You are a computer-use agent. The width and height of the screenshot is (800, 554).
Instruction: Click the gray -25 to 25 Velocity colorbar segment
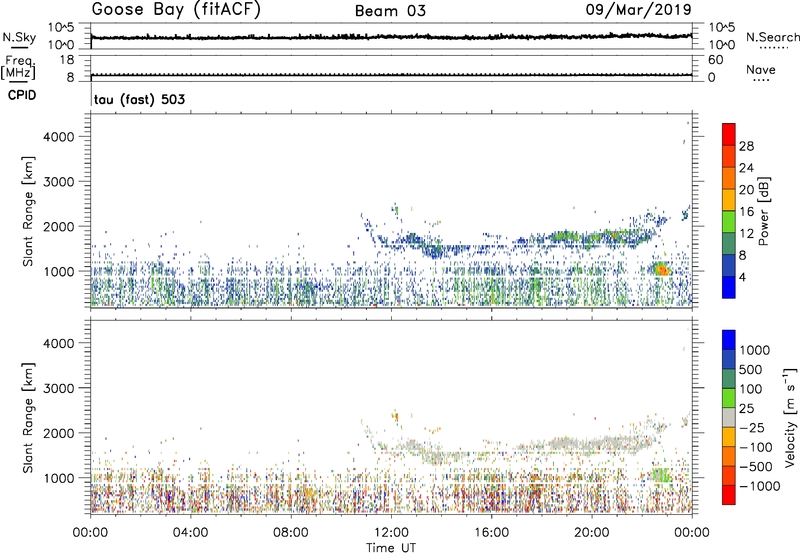(x=729, y=417)
